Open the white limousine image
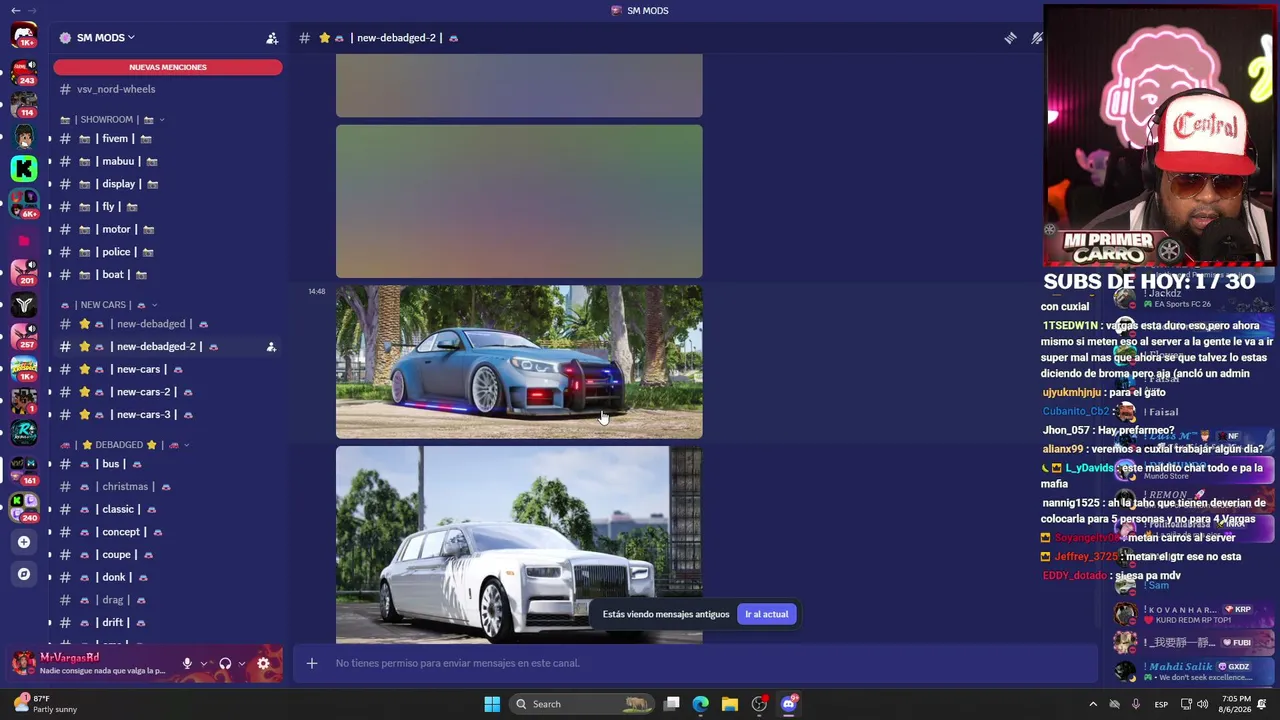1280x720 pixels. [519, 545]
